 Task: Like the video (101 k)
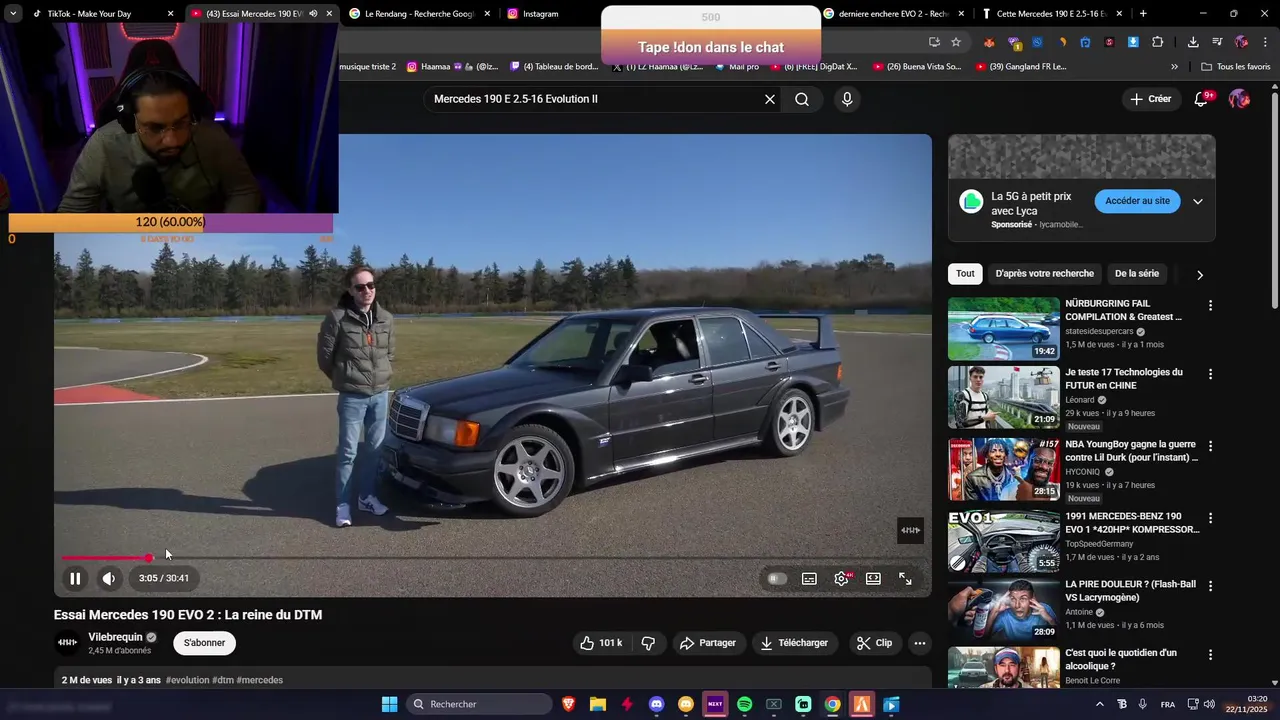tap(601, 643)
